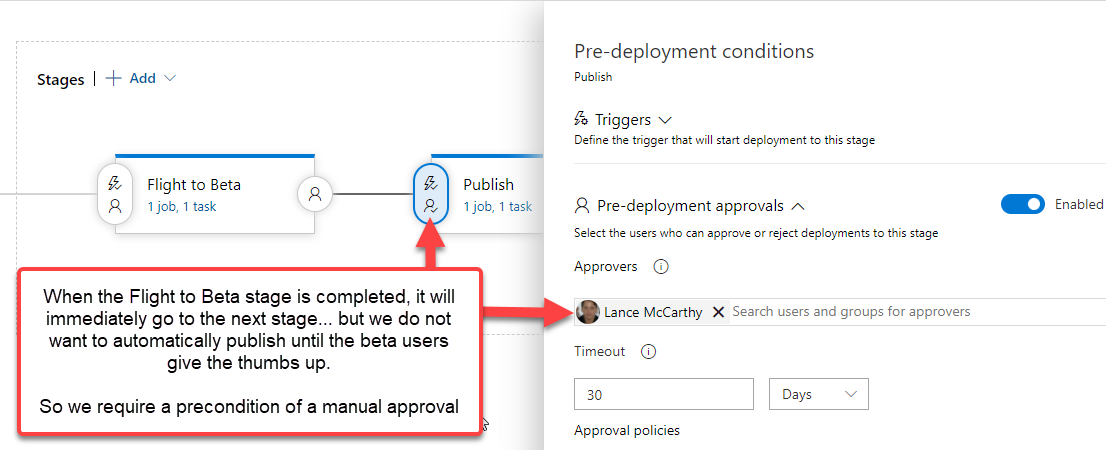Open the Flight to Beta job link

(x=181, y=207)
